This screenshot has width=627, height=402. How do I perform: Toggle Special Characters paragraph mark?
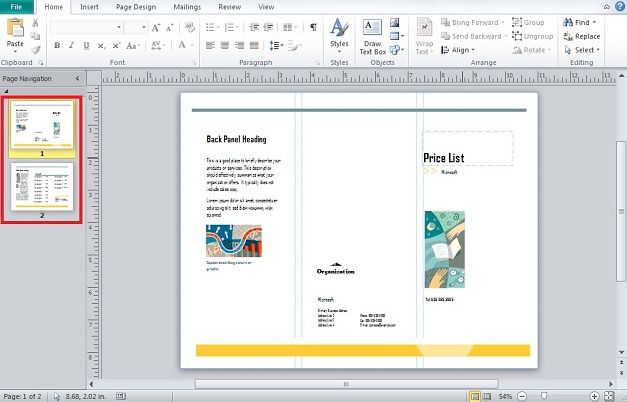point(313,27)
